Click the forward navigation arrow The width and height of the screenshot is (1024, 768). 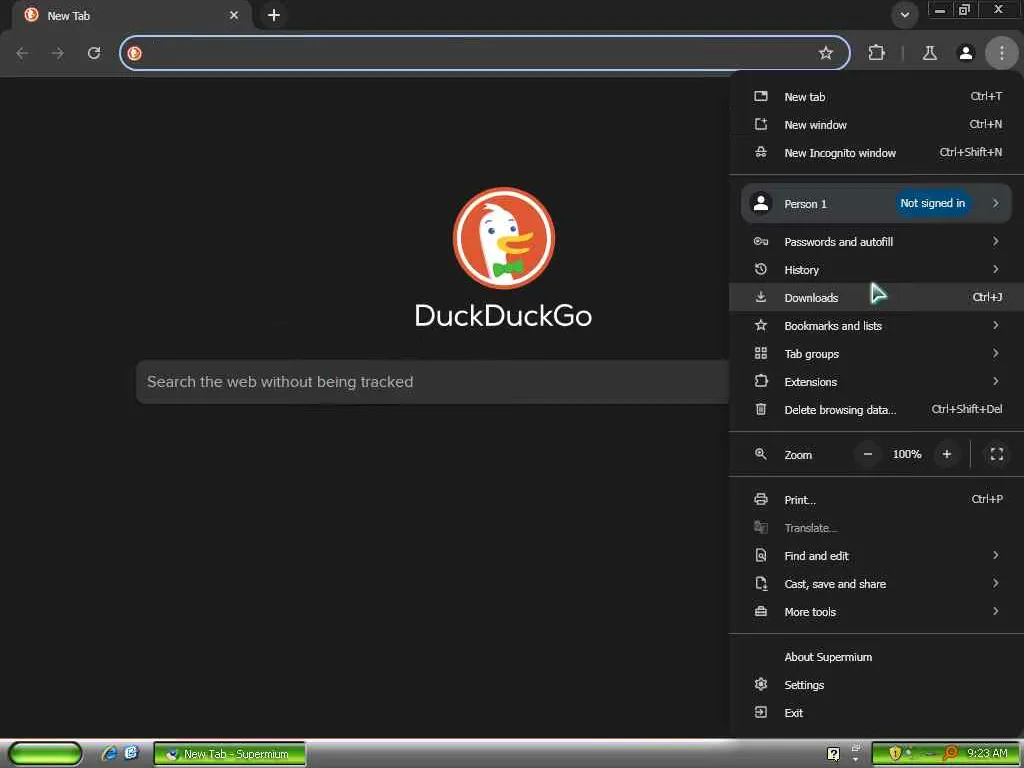tap(58, 53)
